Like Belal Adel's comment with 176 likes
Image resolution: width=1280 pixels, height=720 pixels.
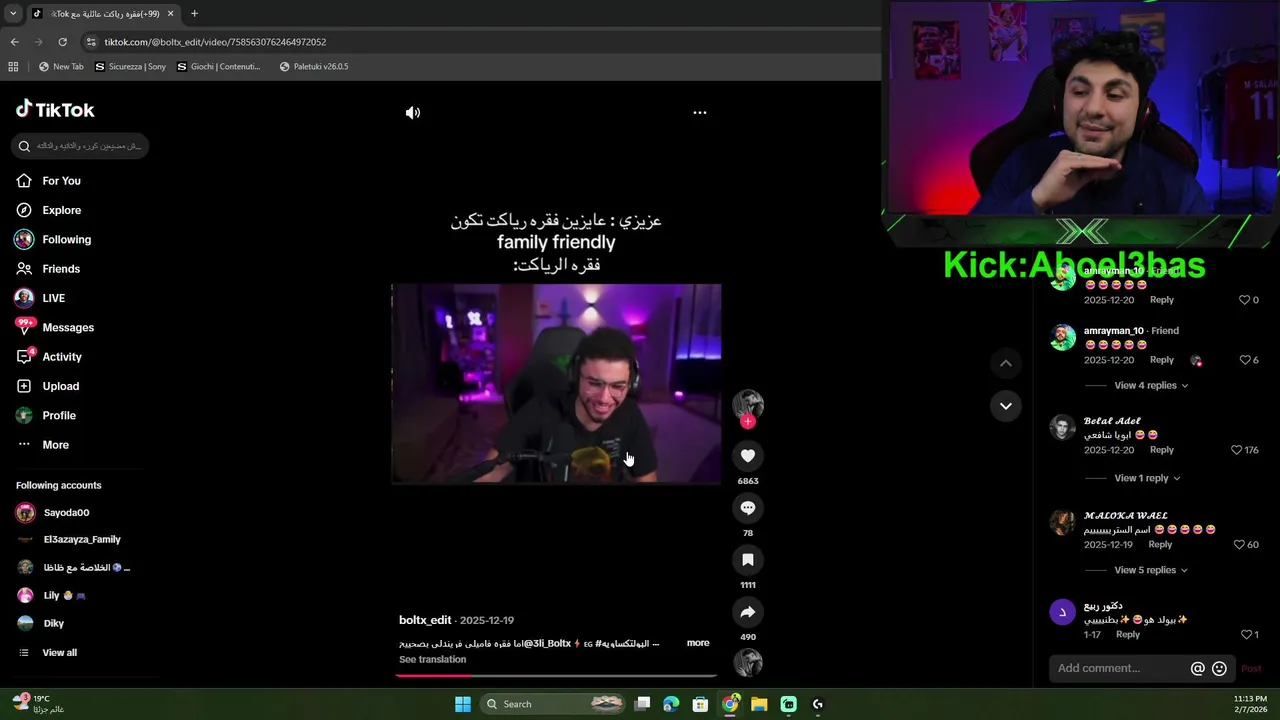(x=1237, y=450)
